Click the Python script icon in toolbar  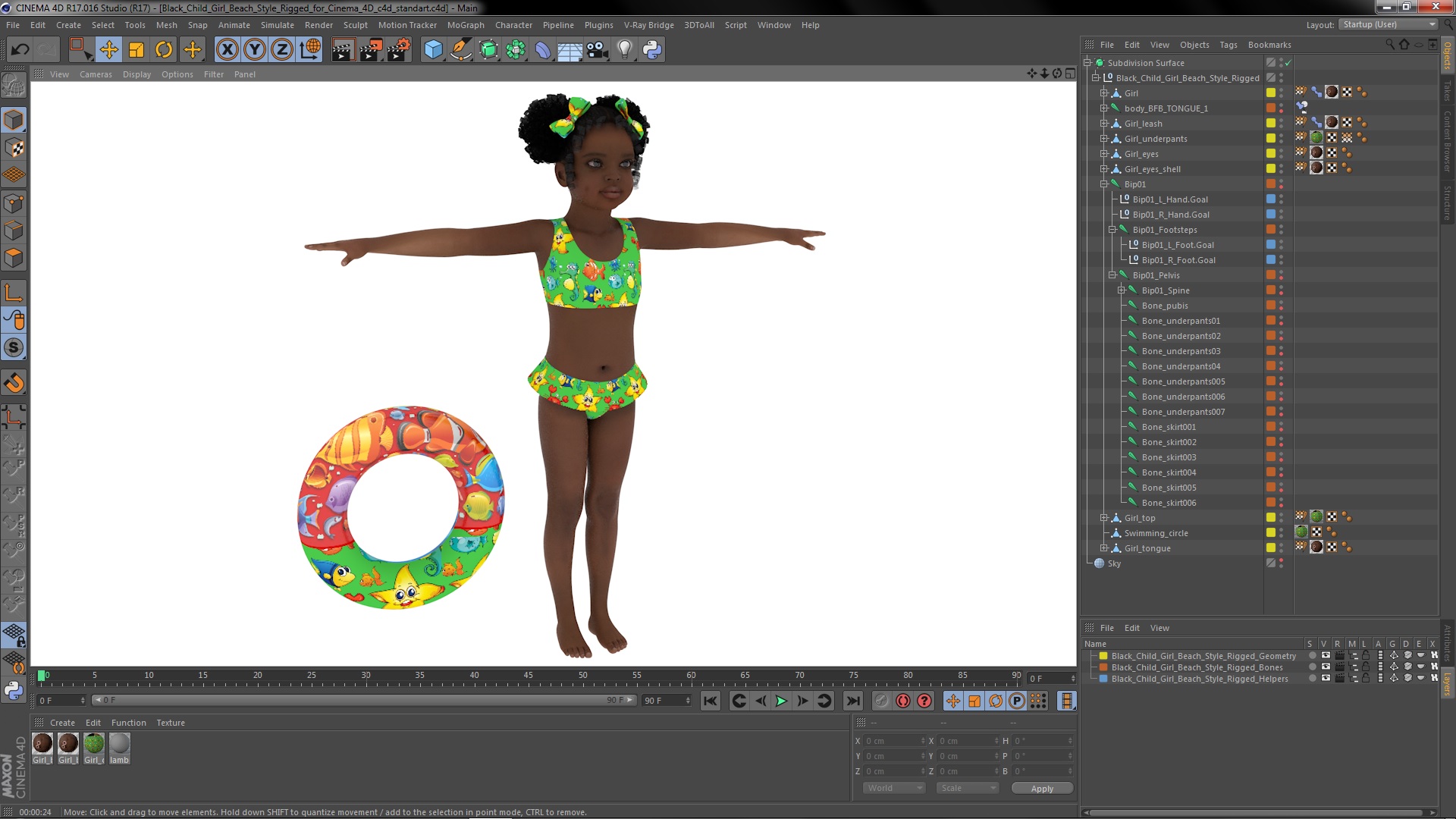(652, 50)
